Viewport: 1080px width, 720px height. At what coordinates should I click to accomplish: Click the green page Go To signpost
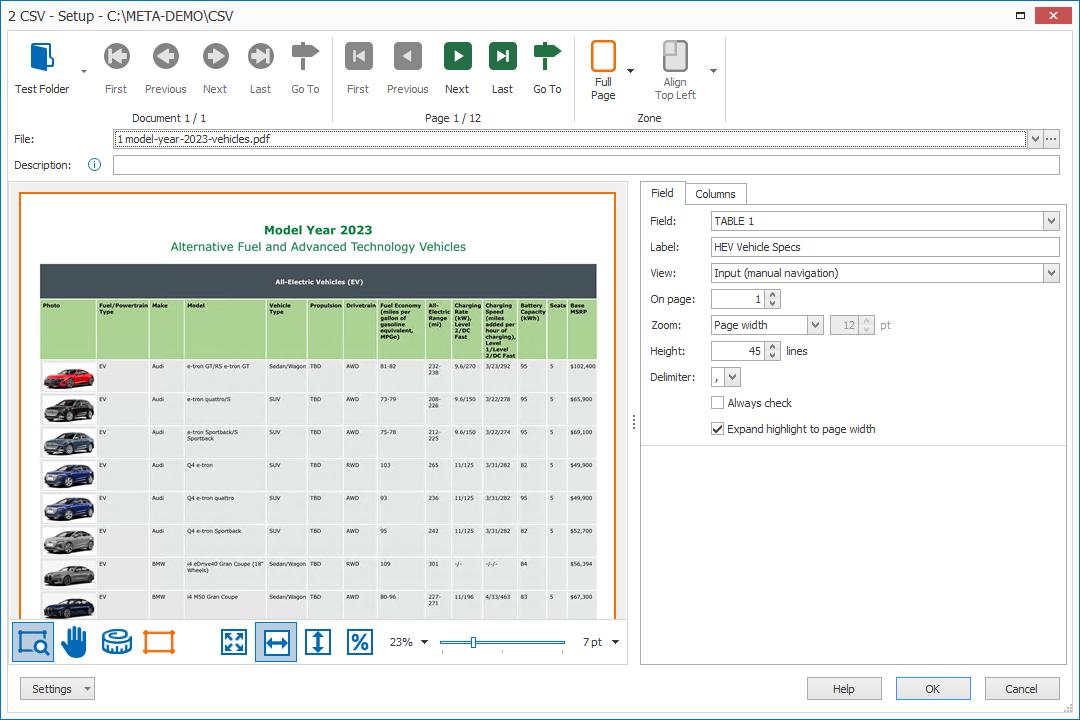[x=547, y=56]
